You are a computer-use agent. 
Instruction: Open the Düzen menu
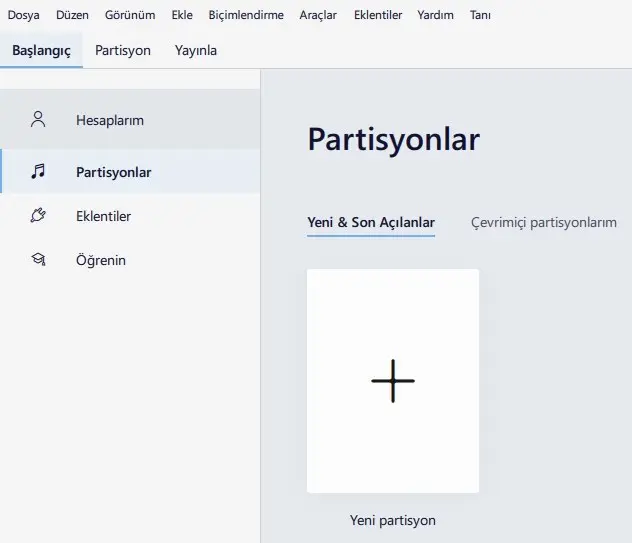point(72,15)
